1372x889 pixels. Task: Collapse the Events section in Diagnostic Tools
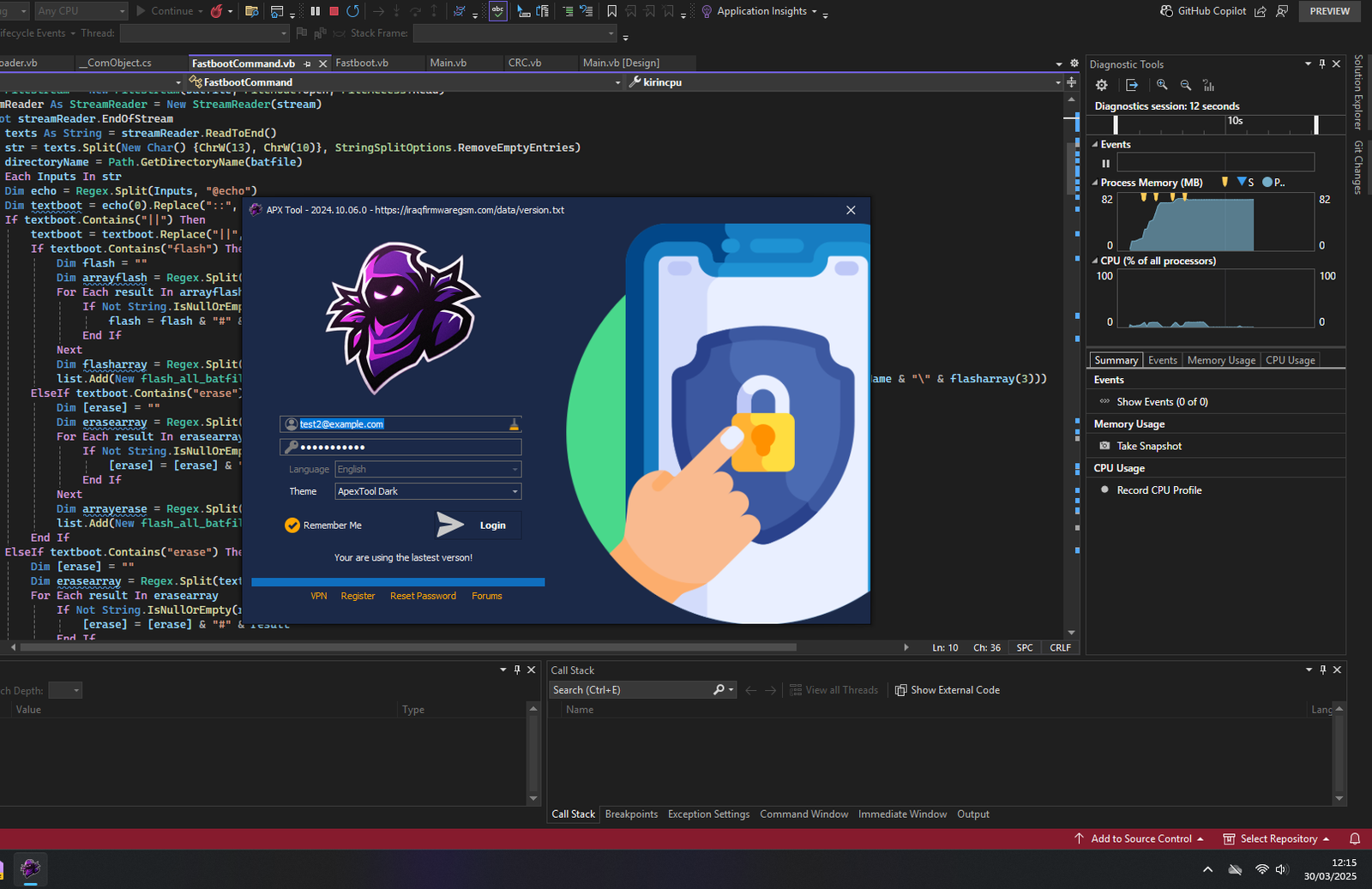(1095, 145)
